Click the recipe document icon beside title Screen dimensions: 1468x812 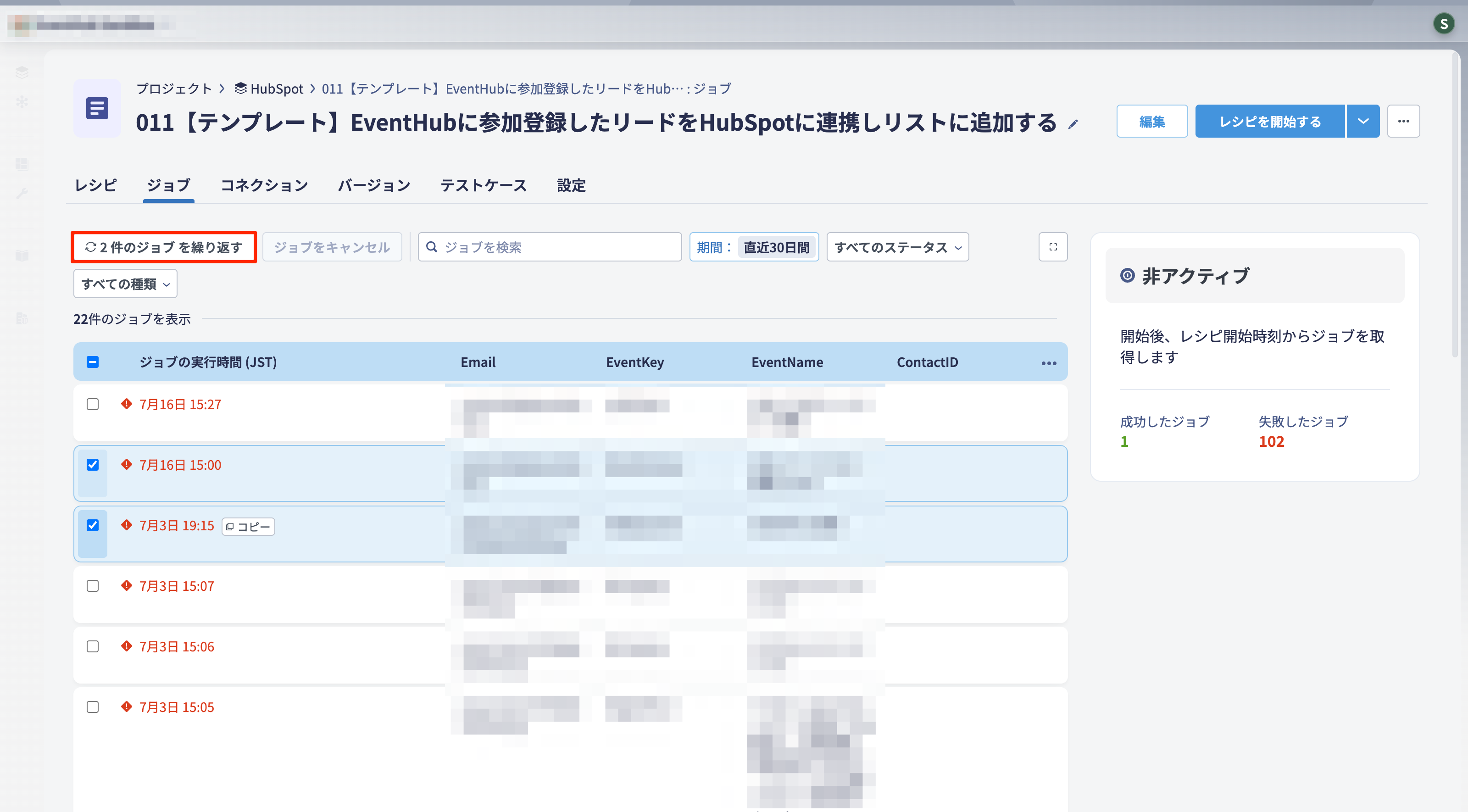[x=97, y=108]
